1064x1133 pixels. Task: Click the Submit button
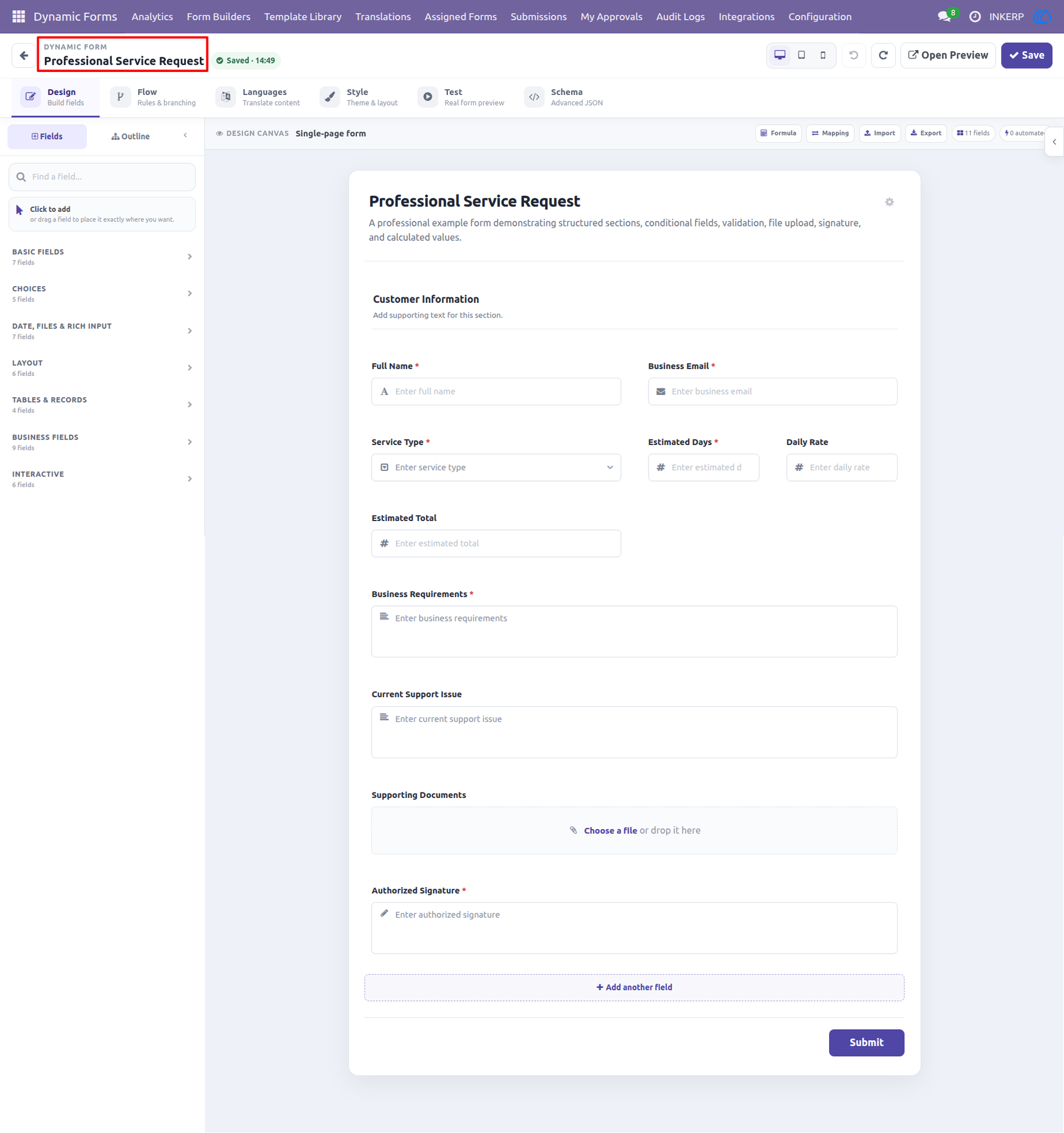click(866, 1043)
